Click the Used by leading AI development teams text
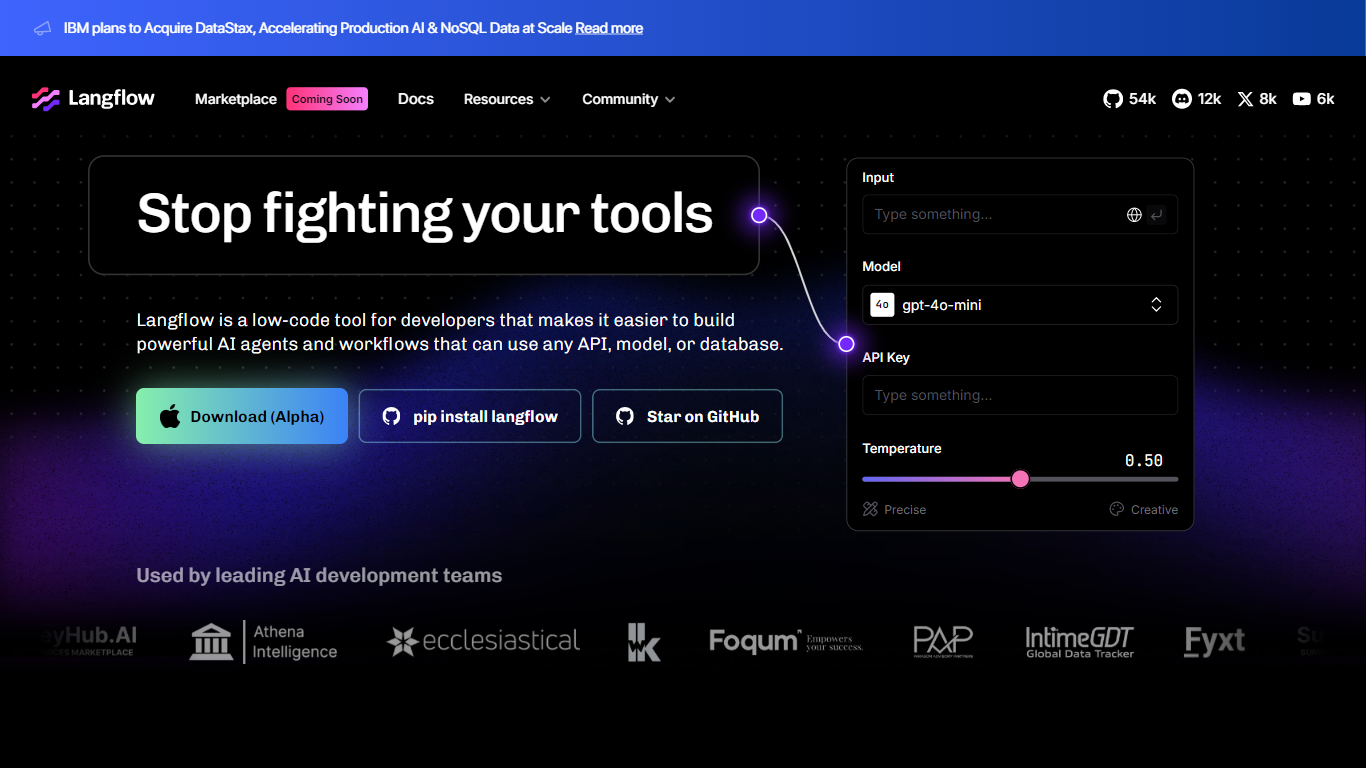1366x768 pixels. click(x=319, y=575)
